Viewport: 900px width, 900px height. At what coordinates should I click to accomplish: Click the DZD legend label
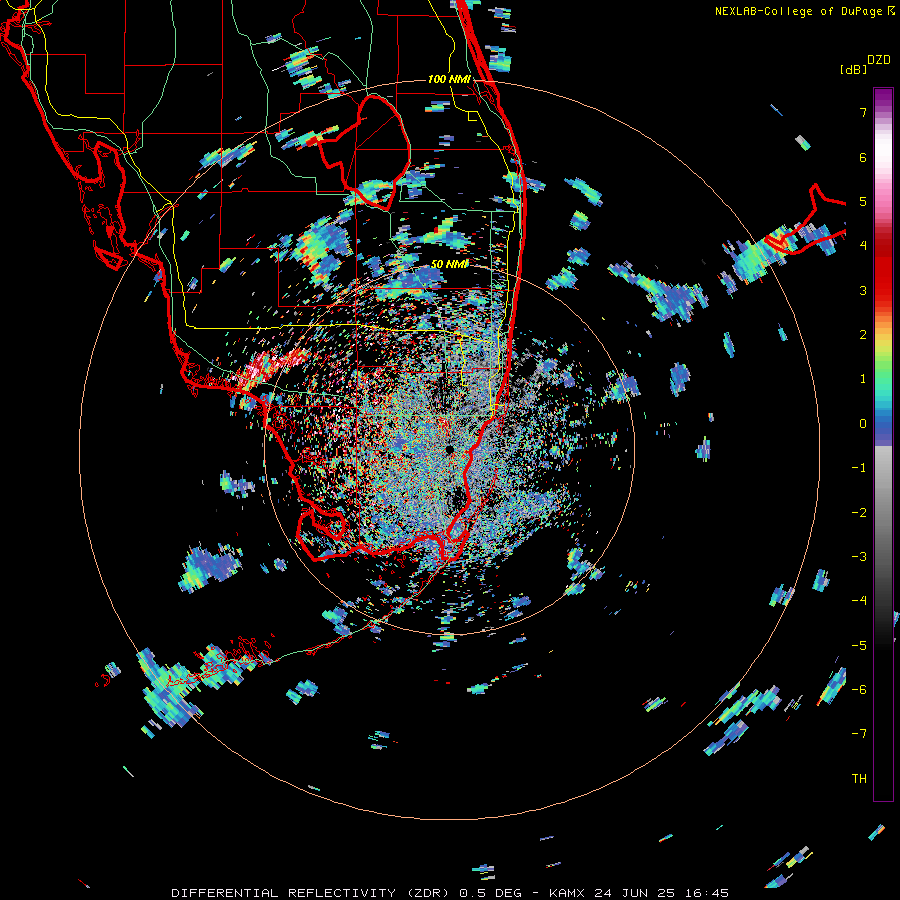coord(879,60)
